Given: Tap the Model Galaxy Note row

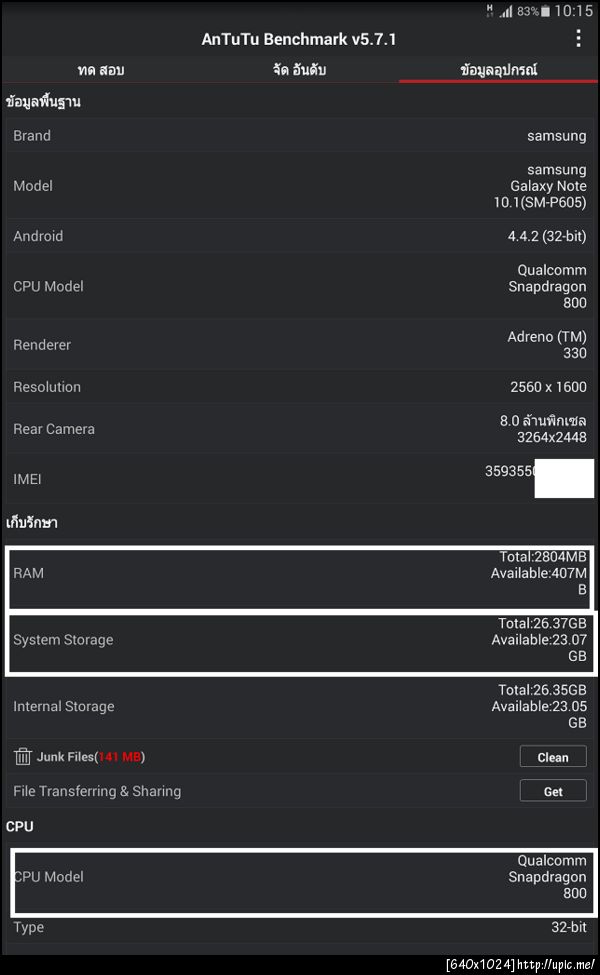Looking at the screenshot, I should coord(300,186).
